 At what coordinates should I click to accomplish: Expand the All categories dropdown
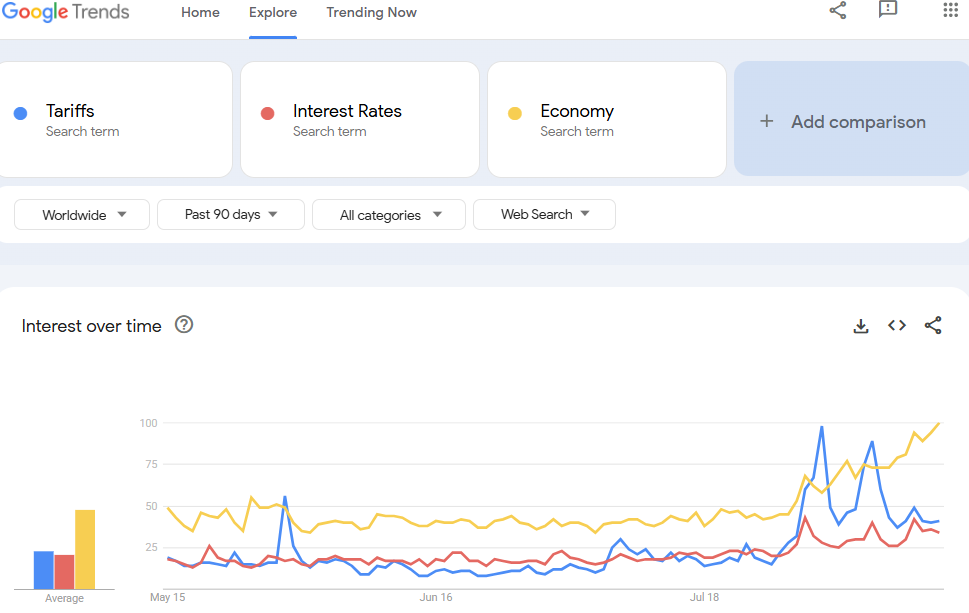[389, 214]
